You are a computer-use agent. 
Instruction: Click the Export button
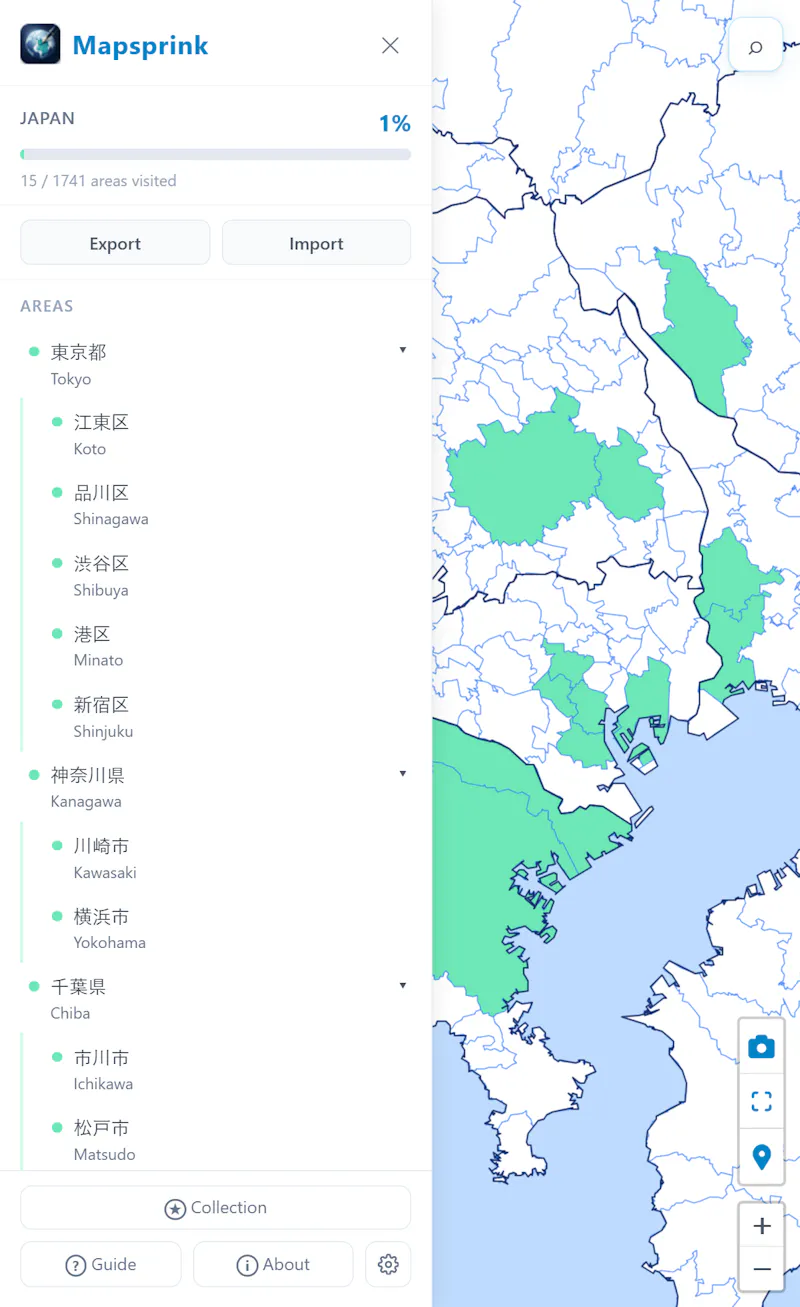(x=115, y=243)
